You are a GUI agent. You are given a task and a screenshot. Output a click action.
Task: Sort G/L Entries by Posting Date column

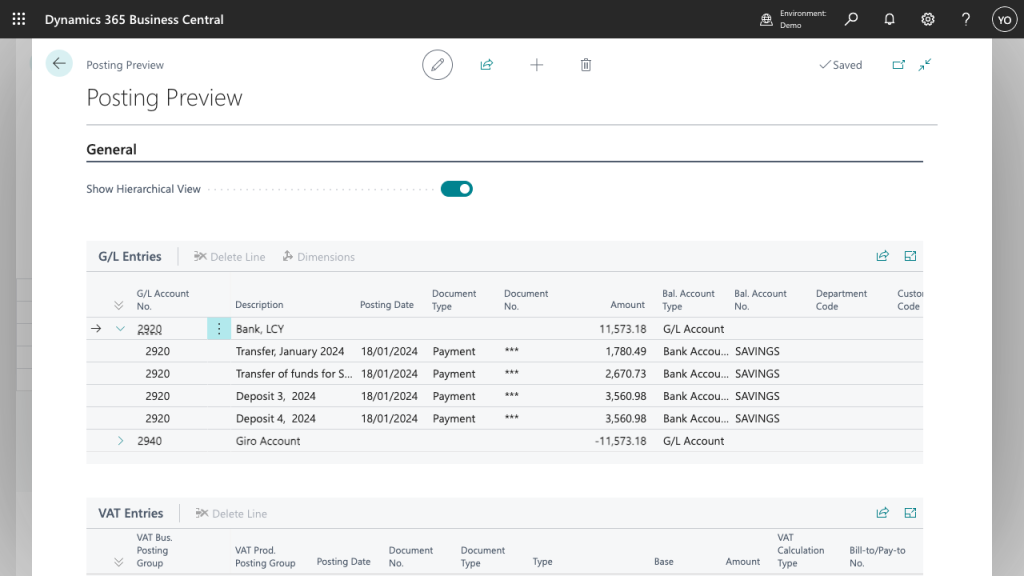pos(387,305)
